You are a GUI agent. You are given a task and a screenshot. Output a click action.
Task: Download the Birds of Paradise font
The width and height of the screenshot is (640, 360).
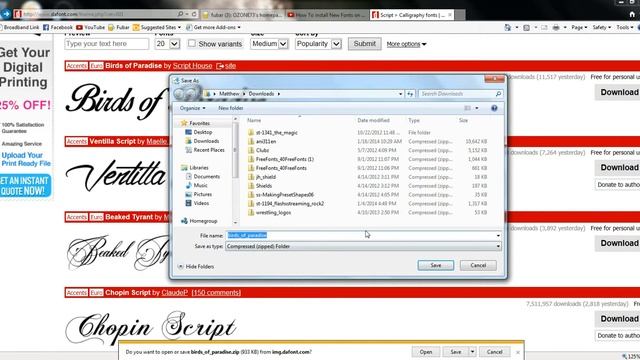click(618, 92)
